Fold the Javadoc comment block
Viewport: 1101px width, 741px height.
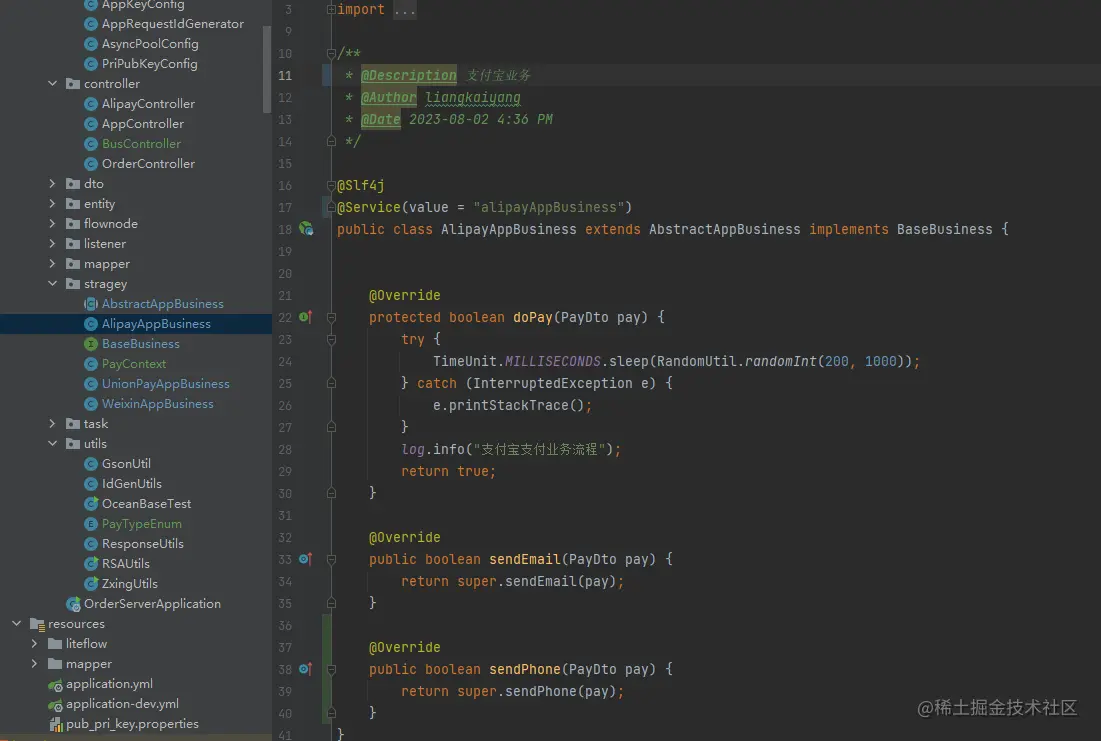pos(331,53)
